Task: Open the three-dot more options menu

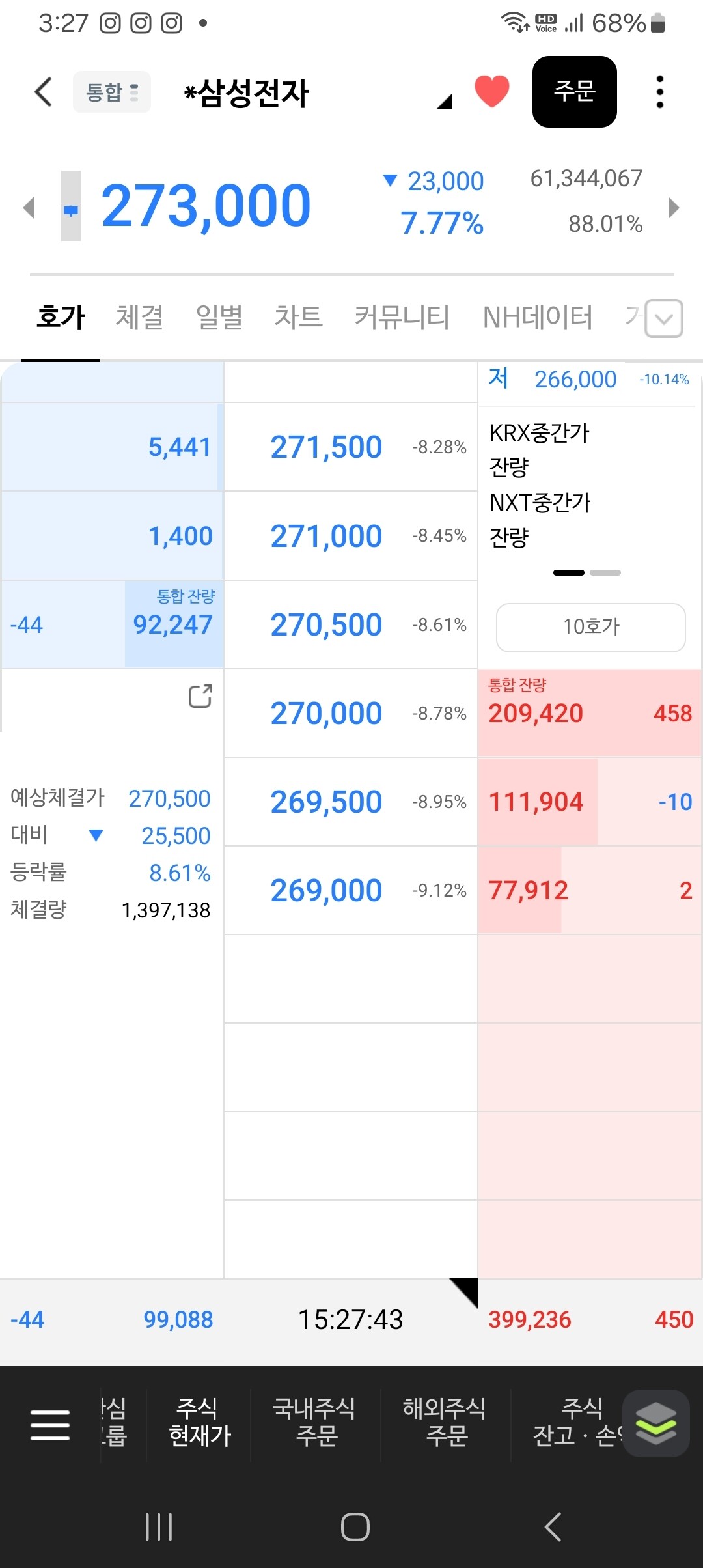Action: tap(660, 92)
